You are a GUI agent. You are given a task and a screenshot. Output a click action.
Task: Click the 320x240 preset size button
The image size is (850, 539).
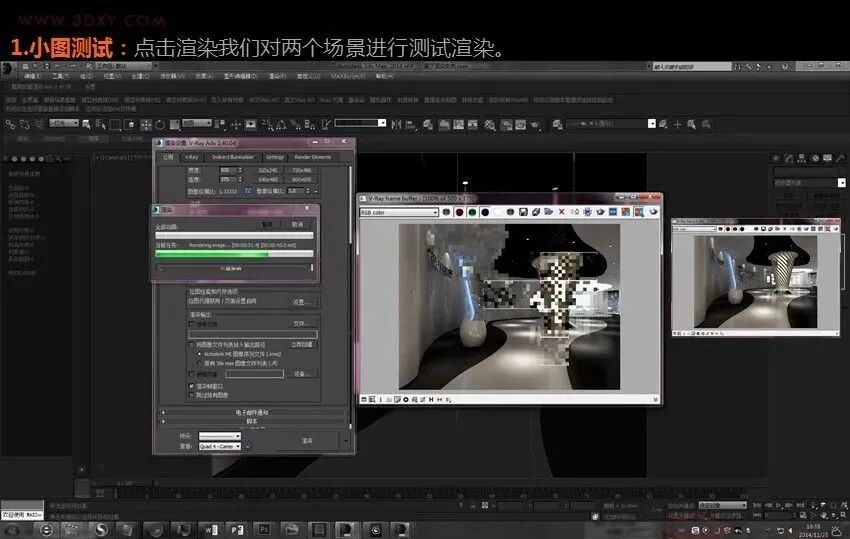268,170
